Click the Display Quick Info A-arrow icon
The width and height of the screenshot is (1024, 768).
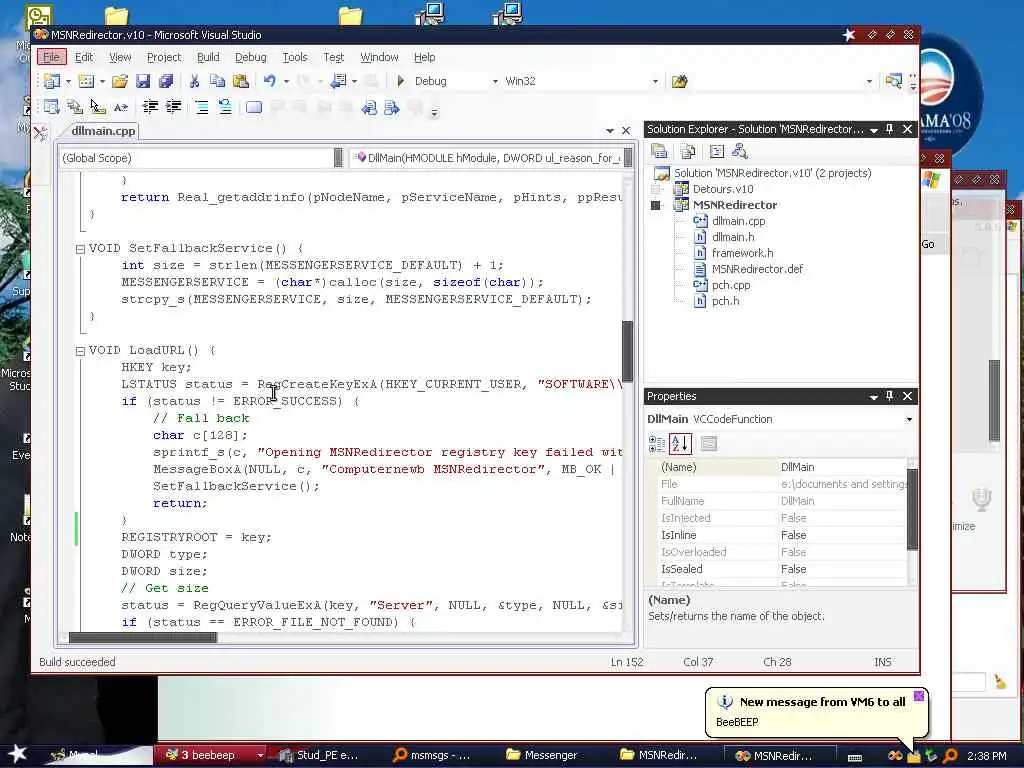pos(121,107)
